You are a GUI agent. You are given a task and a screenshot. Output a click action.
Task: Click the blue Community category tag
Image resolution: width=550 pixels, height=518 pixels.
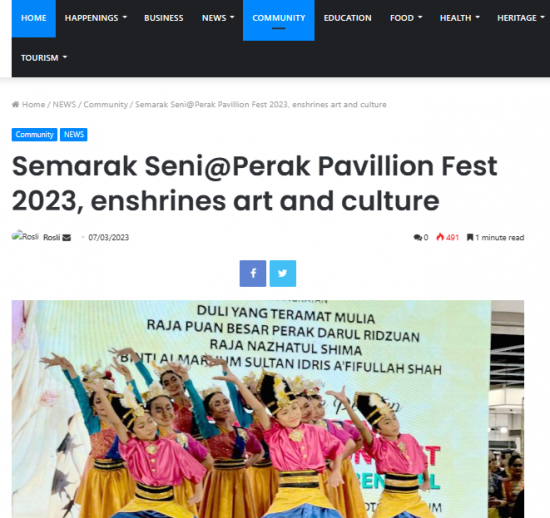coord(34,135)
